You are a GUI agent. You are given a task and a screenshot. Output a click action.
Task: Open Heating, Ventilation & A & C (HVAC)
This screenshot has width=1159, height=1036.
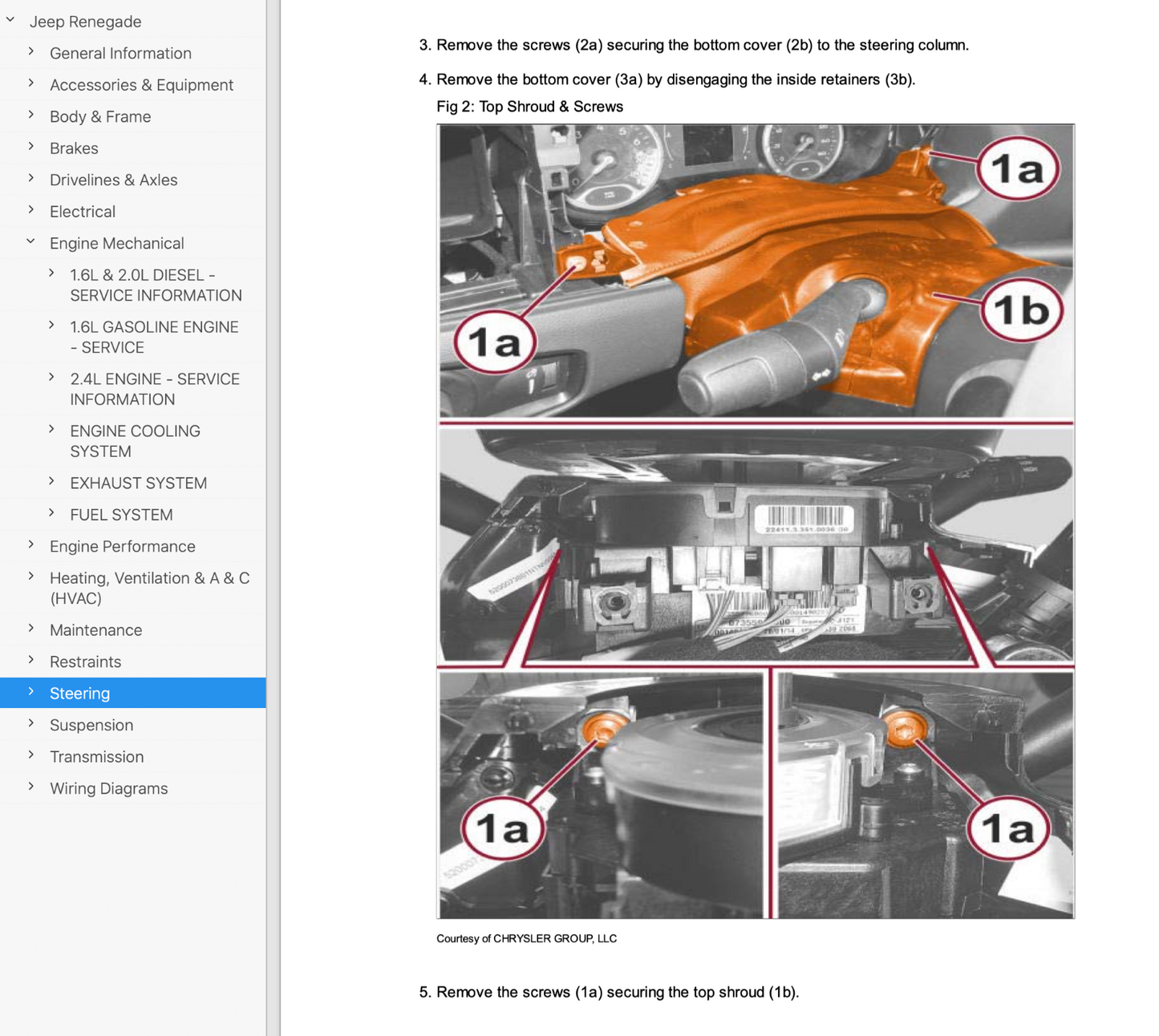click(x=149, y=588)
